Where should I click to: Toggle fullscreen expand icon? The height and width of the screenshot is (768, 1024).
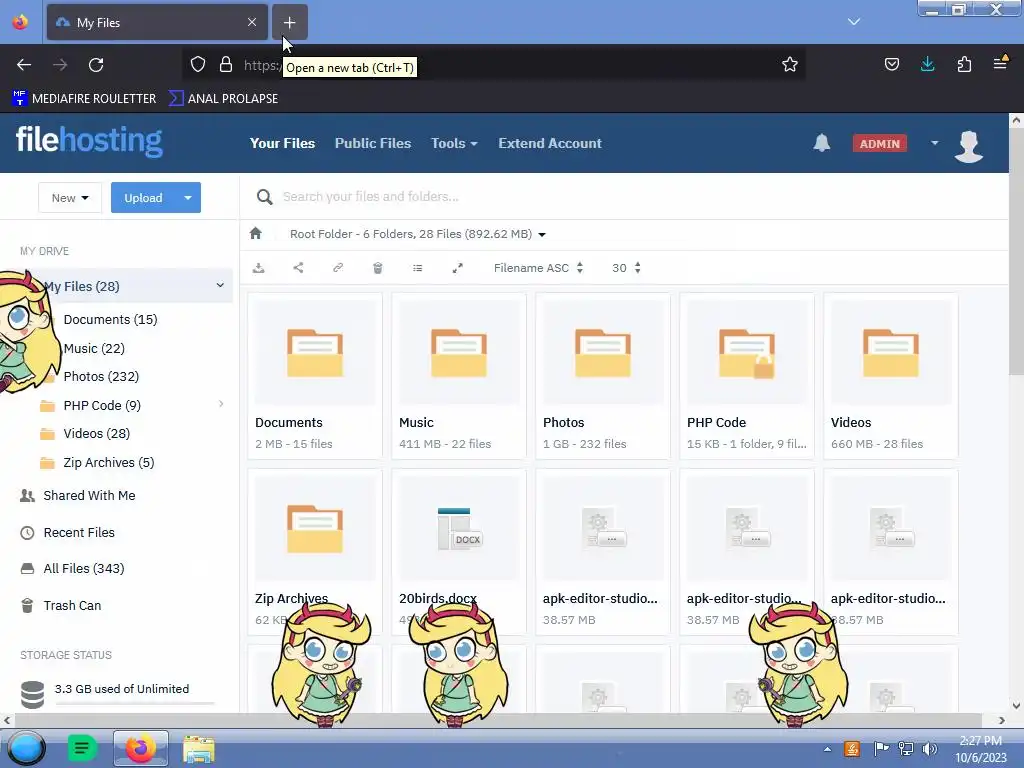(458, 268)
